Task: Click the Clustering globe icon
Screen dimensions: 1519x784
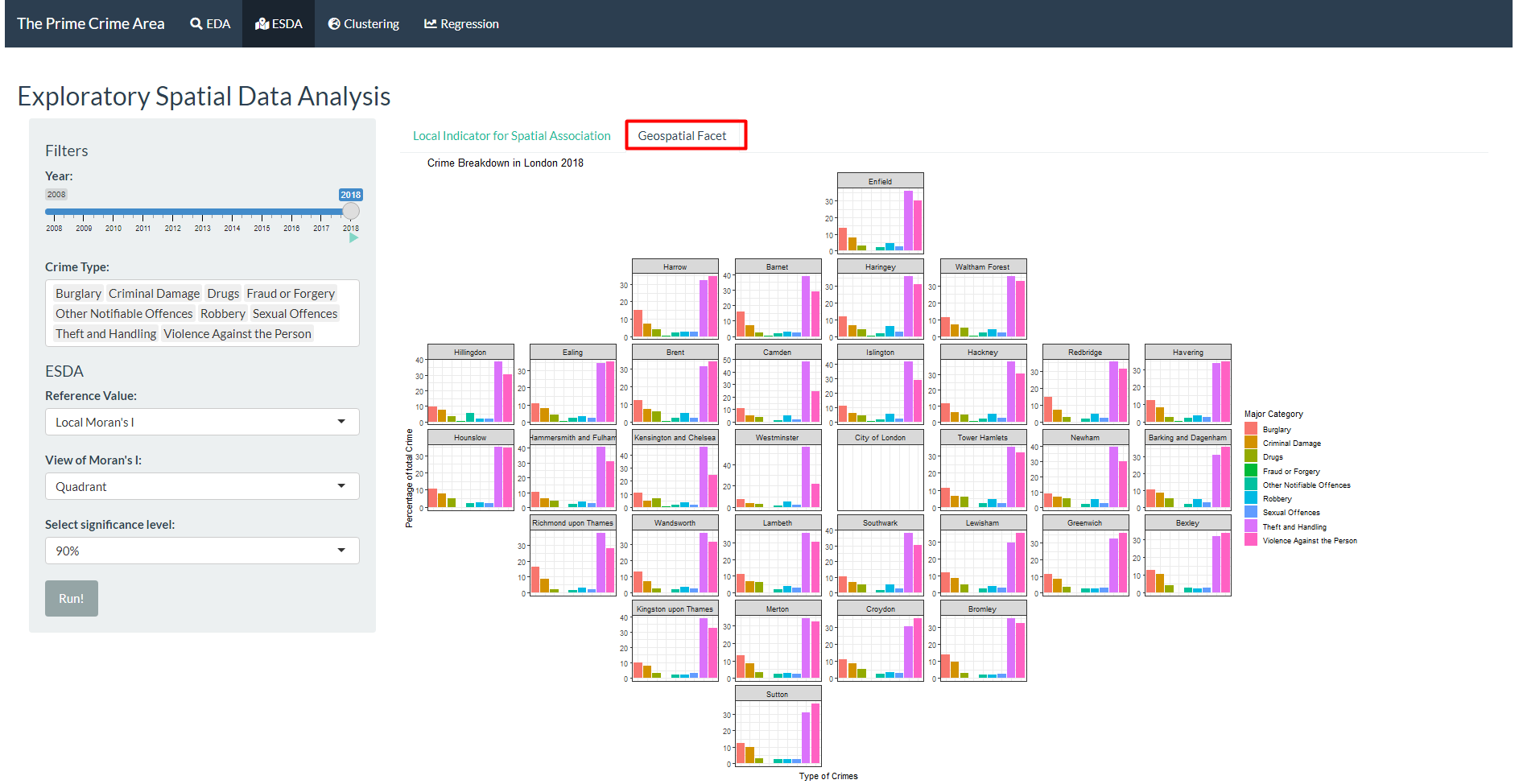Action: 334,24
